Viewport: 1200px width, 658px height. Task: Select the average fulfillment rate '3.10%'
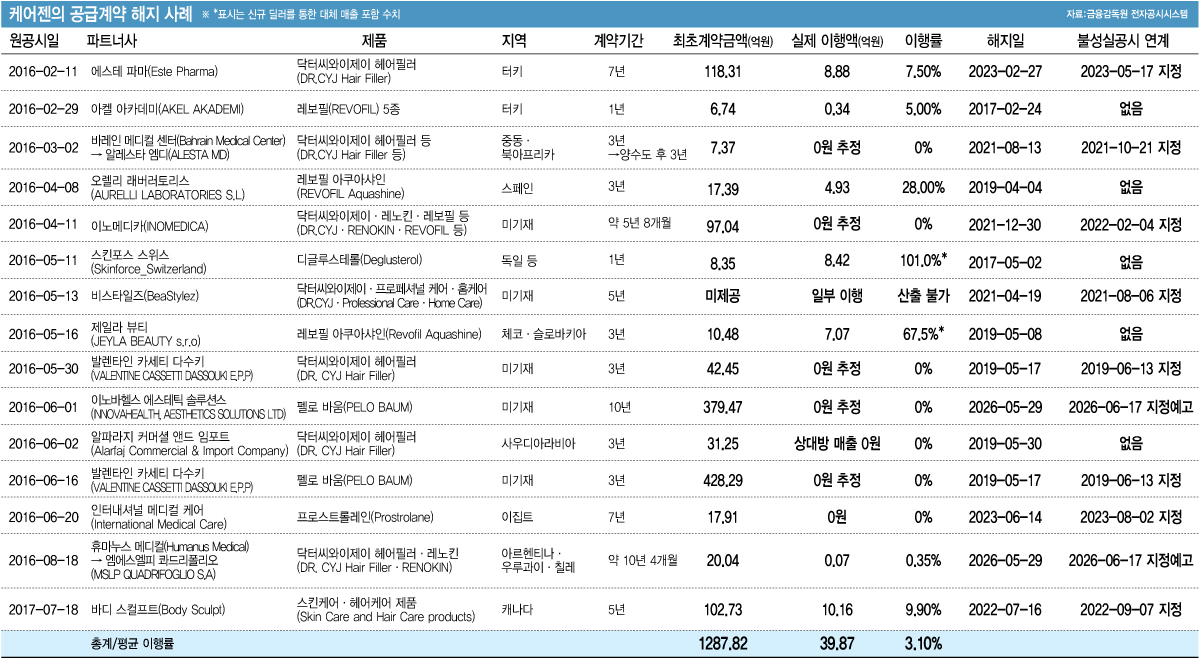pos(924,645)
